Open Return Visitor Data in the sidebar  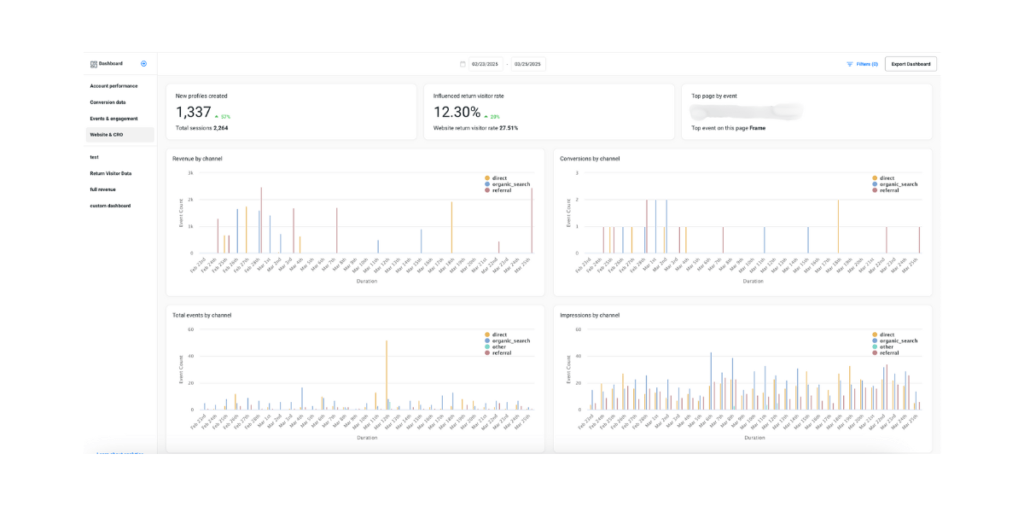tap(111, 173)
